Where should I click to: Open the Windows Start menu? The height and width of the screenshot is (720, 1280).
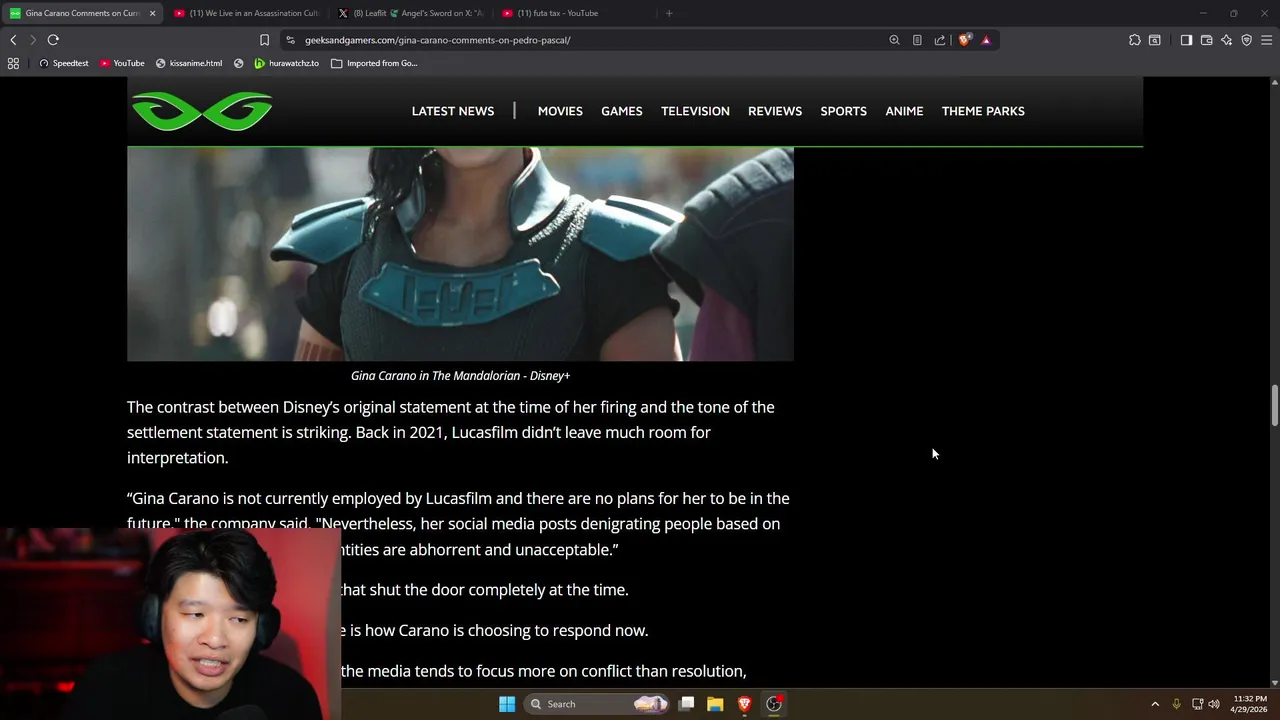(x=507, y=704)
